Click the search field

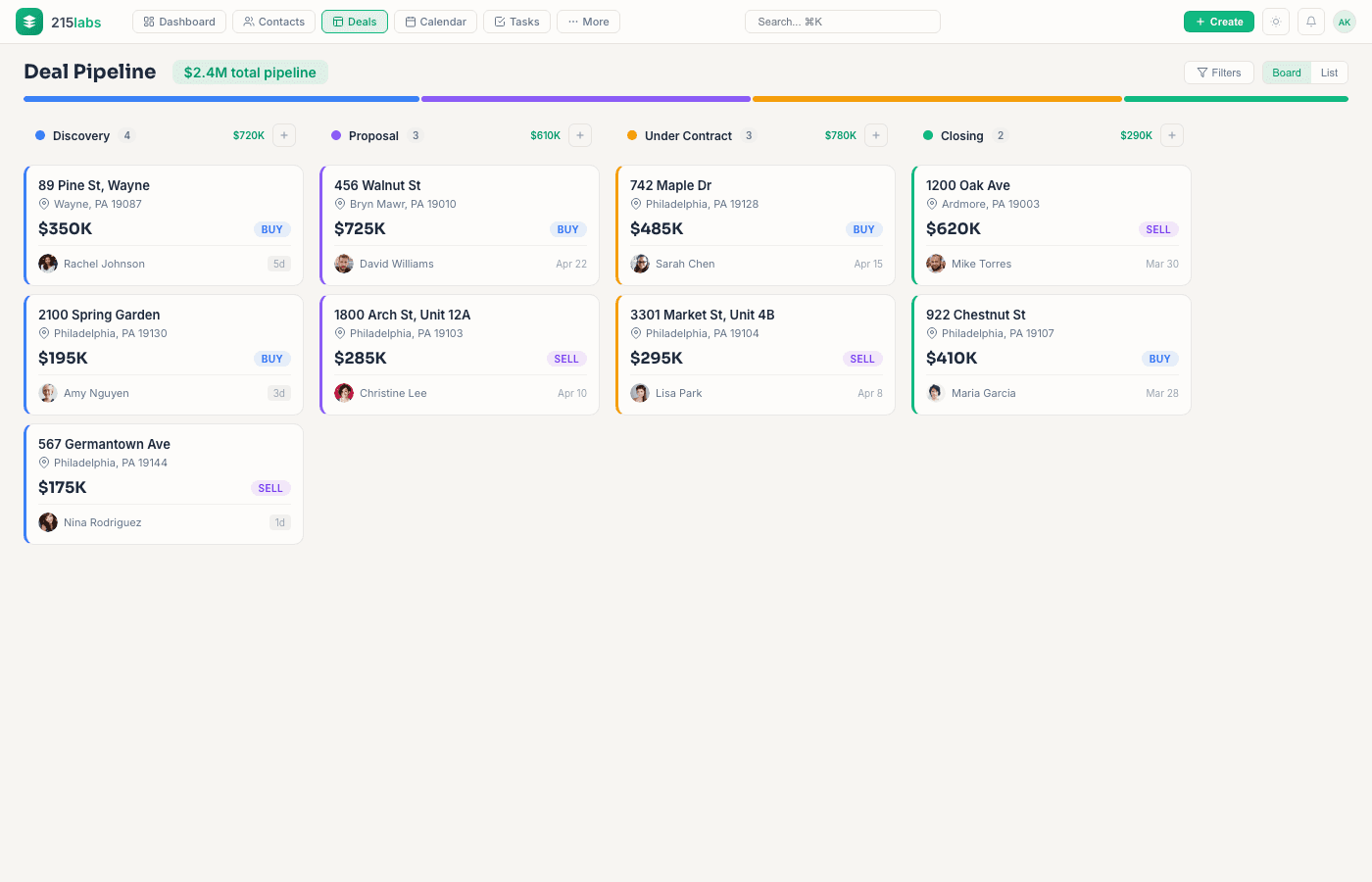pyautogui.click(x=842, y=21)
